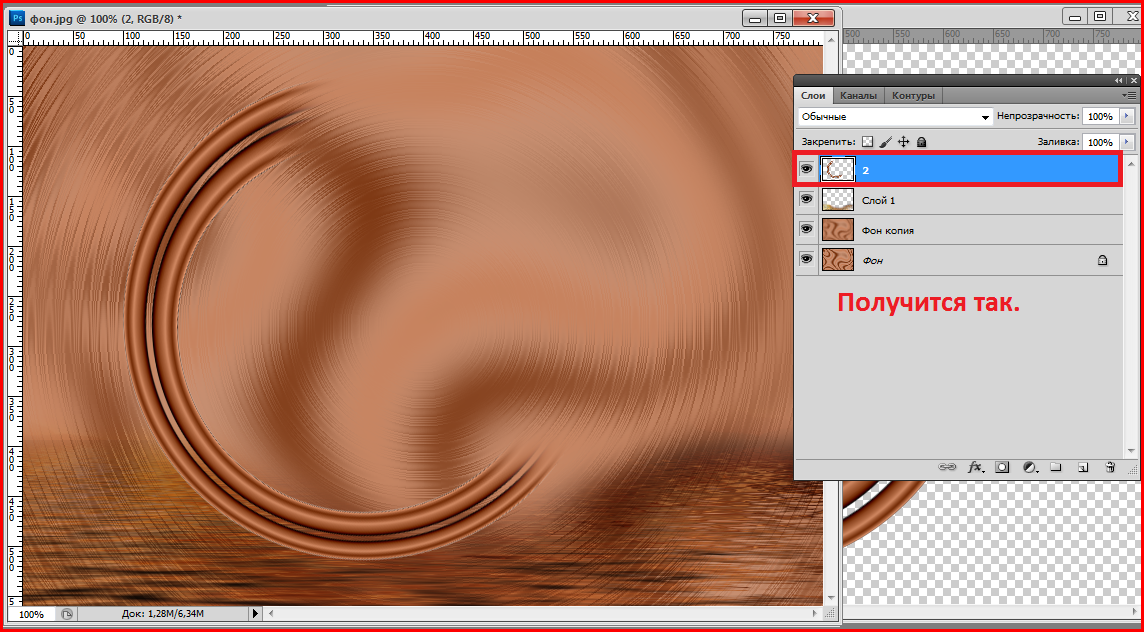The width and height of the screenshot is (1144, 632).
Task: Minimize the фон.jpg document window
Action: tap(754, 18)
